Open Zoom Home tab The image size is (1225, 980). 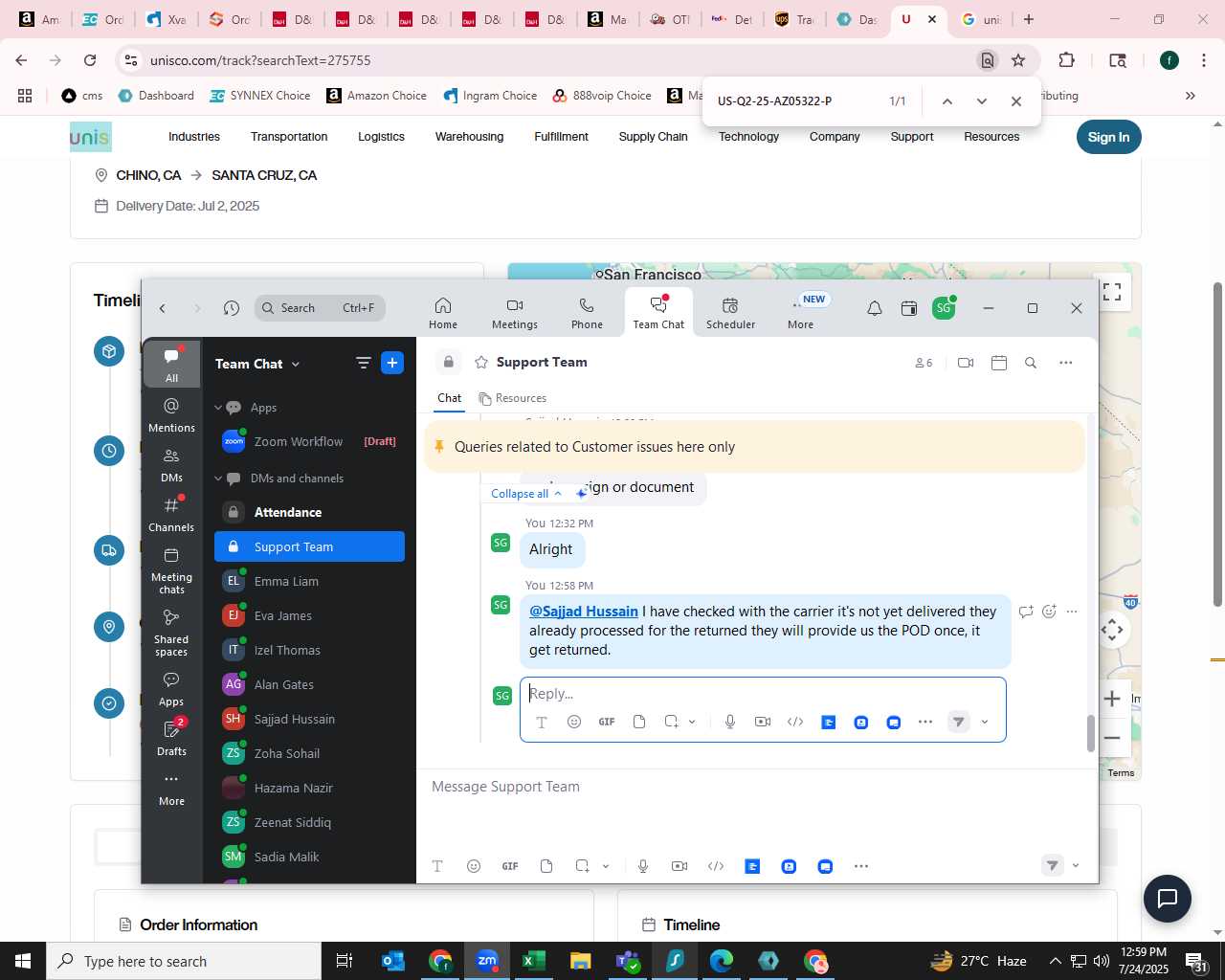[442, 313]
